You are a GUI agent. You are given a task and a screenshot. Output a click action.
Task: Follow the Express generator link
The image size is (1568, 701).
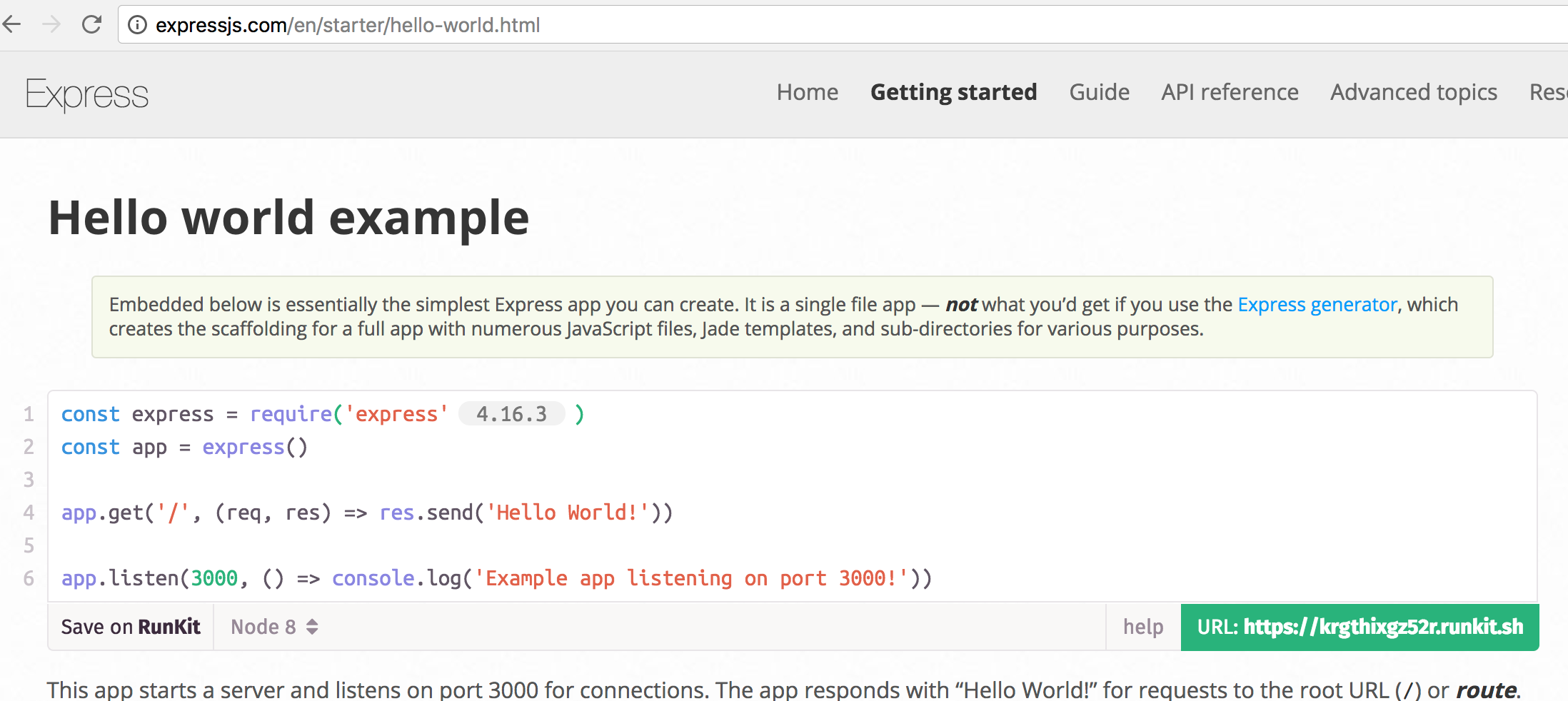click(1317, 305)
